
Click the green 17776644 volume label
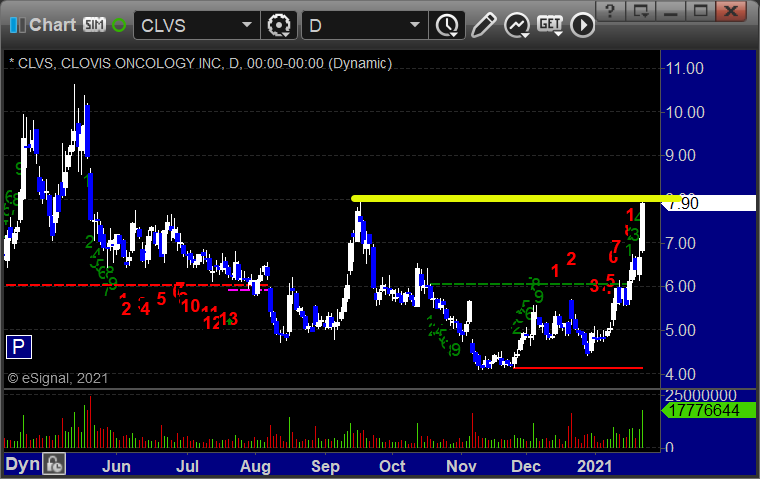[709, 410]
